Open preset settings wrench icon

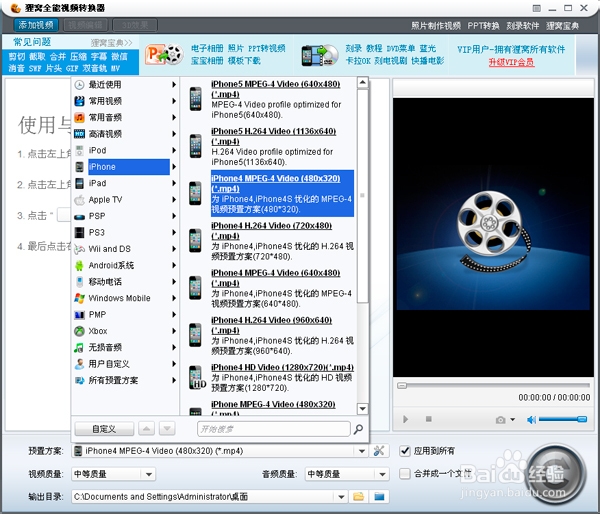coord(379,451)
